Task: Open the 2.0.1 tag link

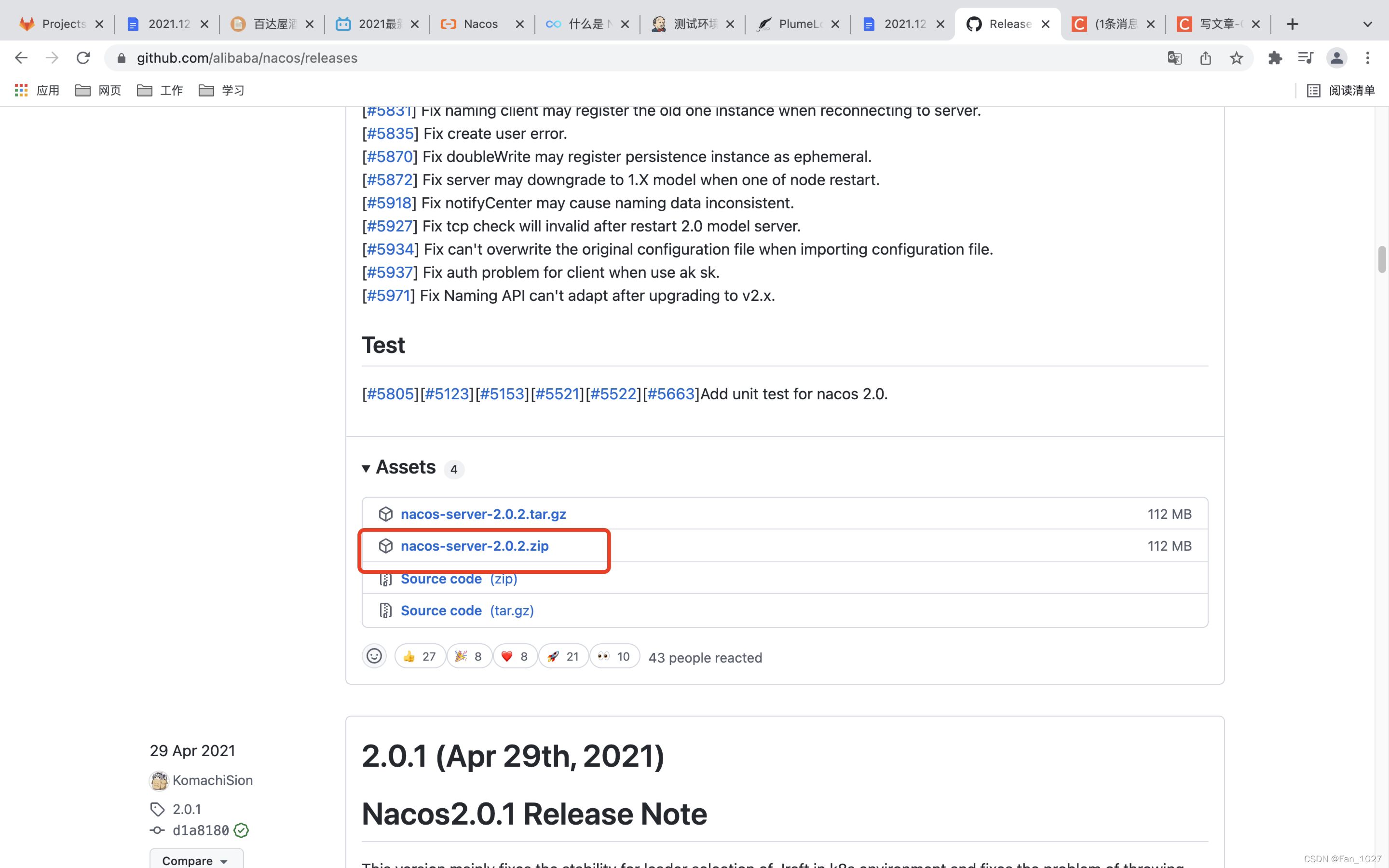Action: pyautogui.click(x=187, y=809)
